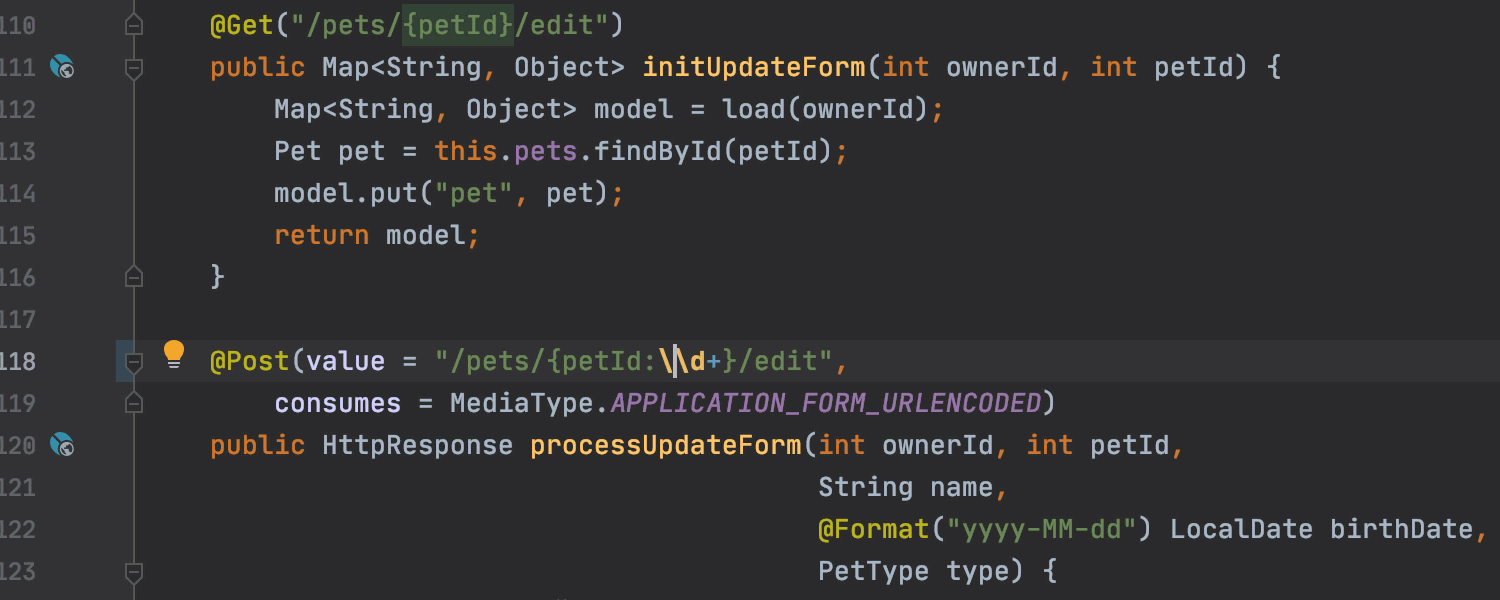Image resolution: width=1500 pixels, height=600 pixels.
Task: Click the fold marker beside line 123
Action: point(134,573)
